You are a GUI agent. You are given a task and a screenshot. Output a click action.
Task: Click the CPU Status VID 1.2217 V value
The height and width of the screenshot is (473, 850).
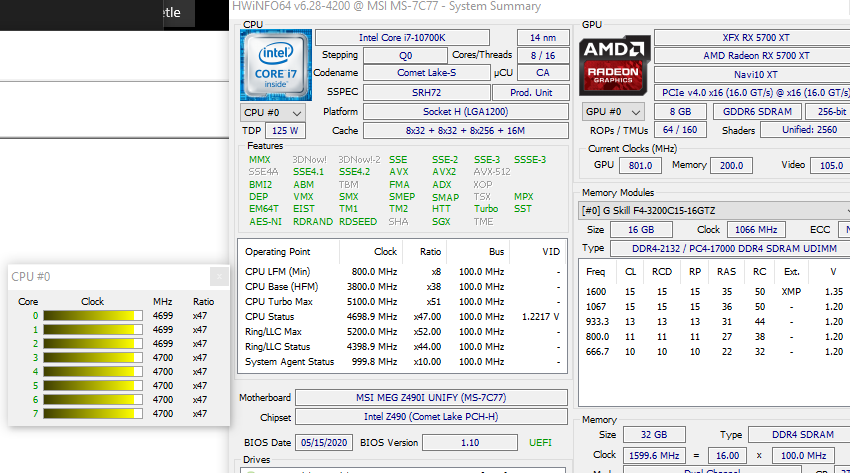tap(540, 316)
